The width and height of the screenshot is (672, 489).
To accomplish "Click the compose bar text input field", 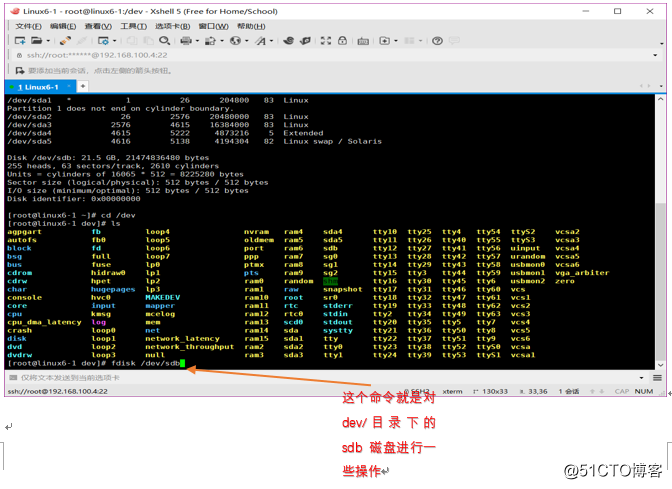I will click(x=326, y=378).
